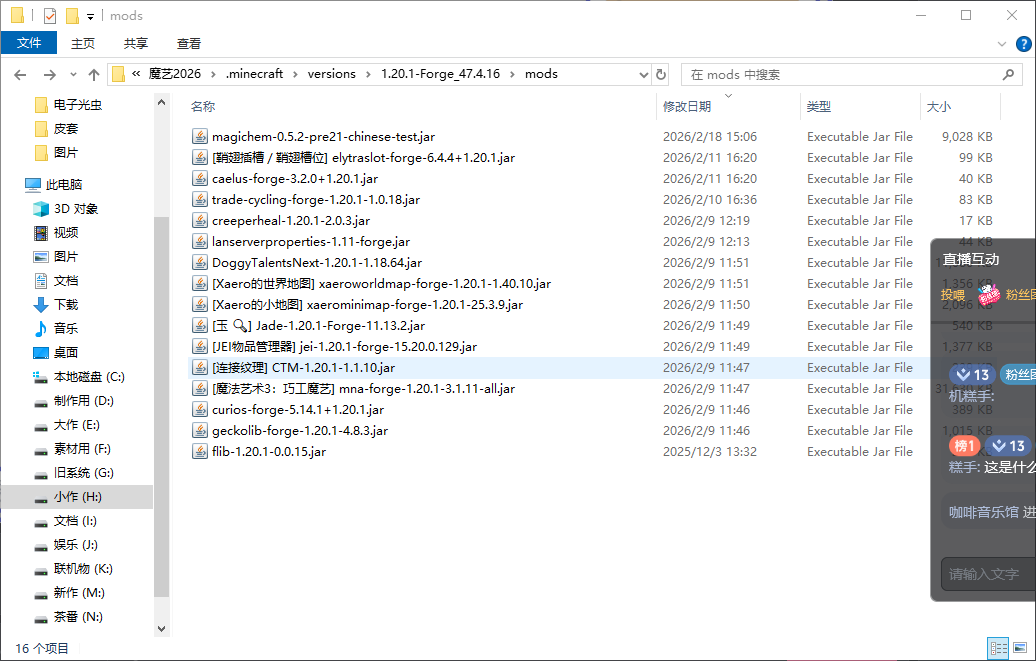
Task: Sort files by 大小 column
Action: point(938,106)
